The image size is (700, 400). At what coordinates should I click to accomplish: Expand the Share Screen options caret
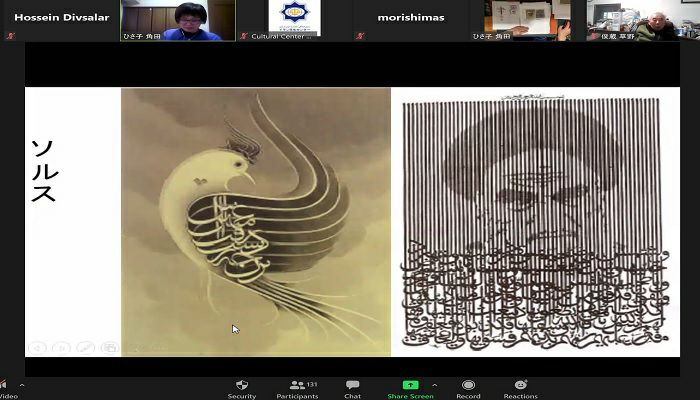434,385
